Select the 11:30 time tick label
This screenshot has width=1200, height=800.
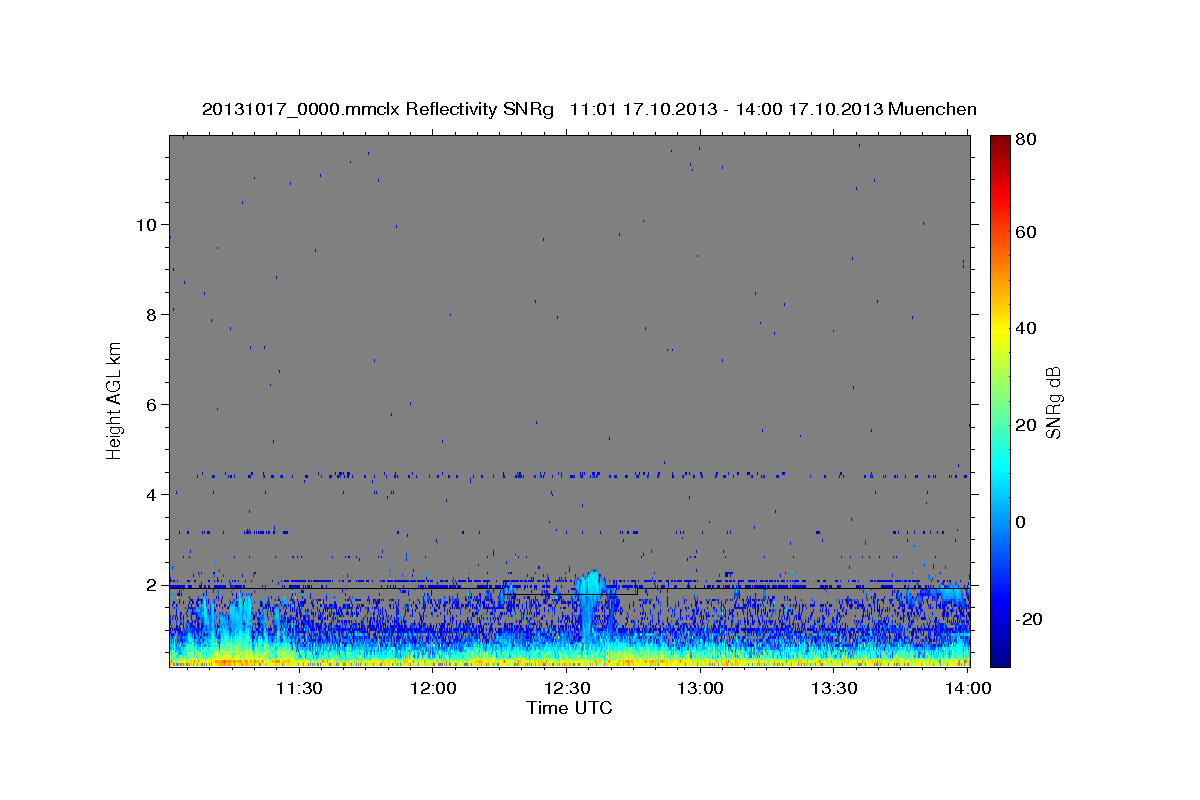(299, 688)
